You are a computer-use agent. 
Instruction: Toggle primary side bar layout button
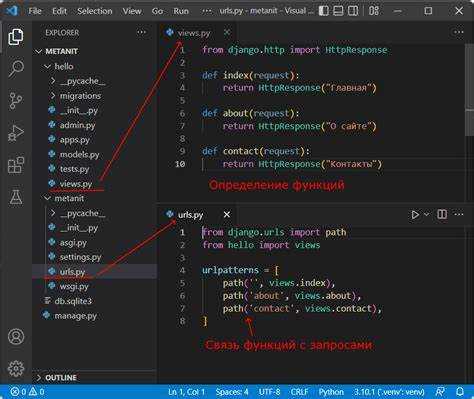pyautogui.click(x=323, y=11)
